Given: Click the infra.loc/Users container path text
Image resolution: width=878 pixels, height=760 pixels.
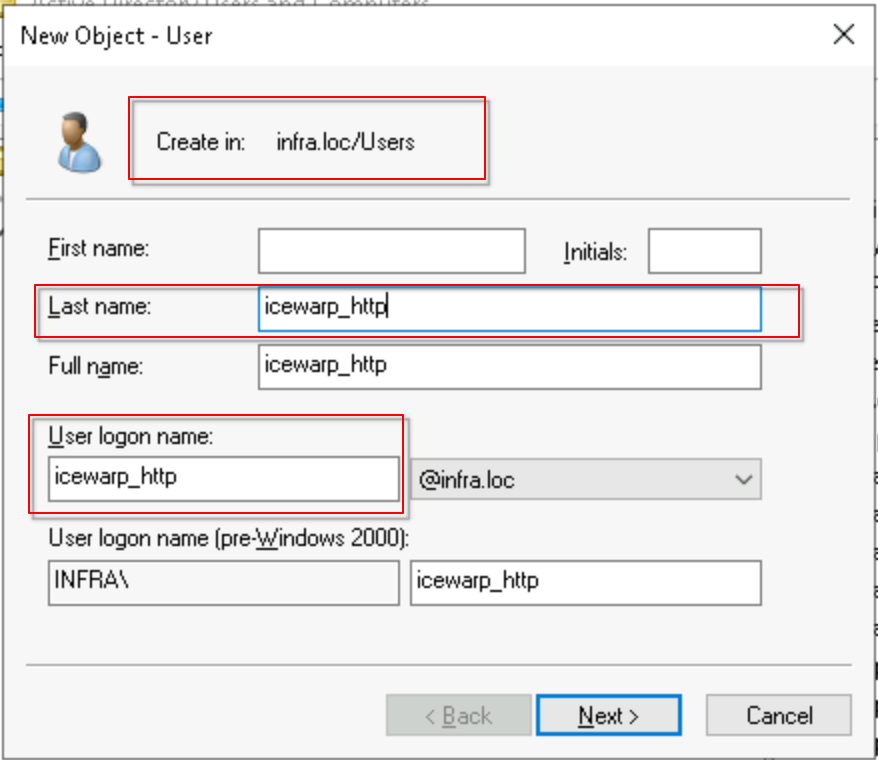Looking at the screenshot, I should point(345,142).
